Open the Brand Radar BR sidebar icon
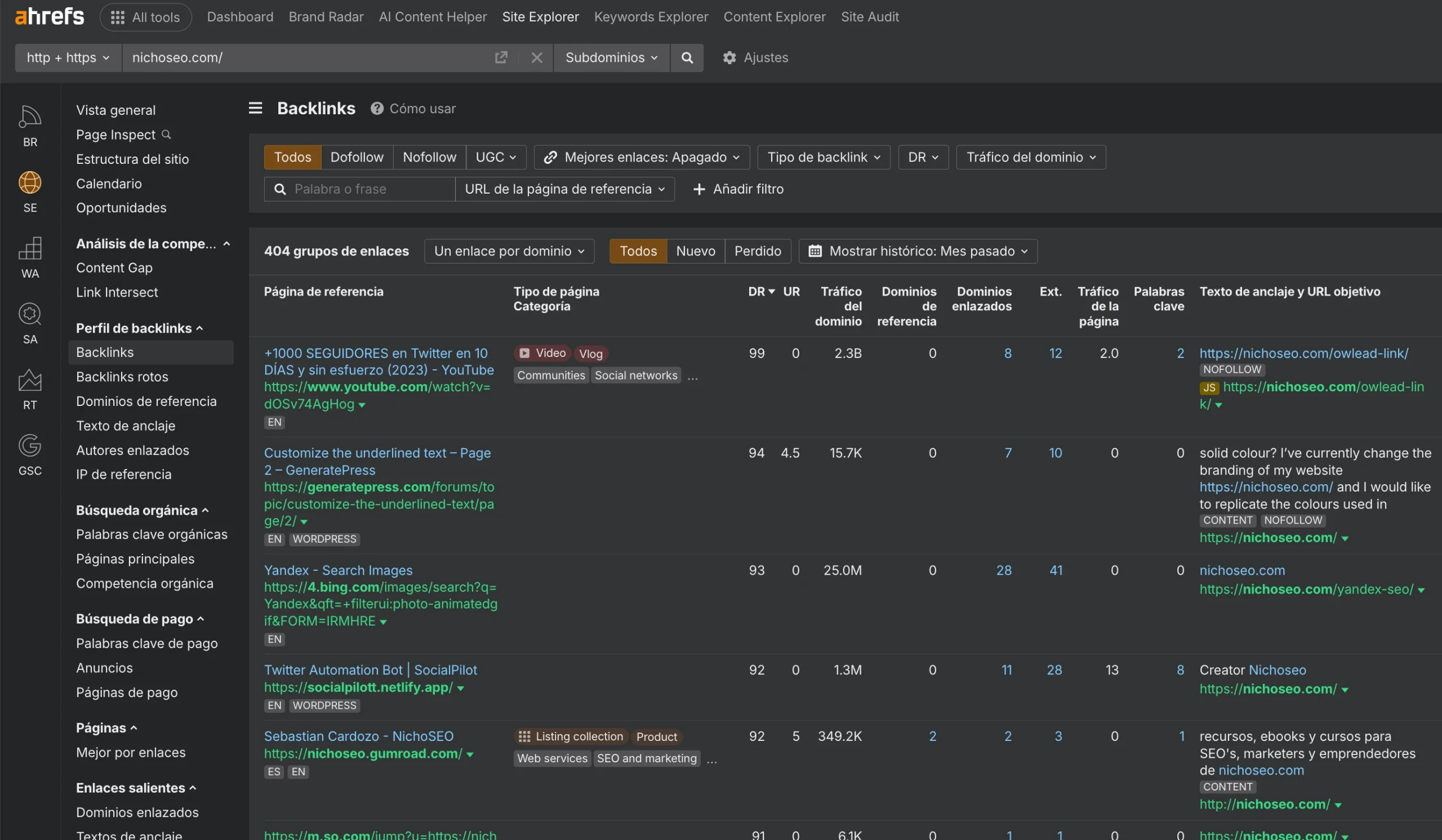Viewport: 1442px width, 840px height. (30, 126)
